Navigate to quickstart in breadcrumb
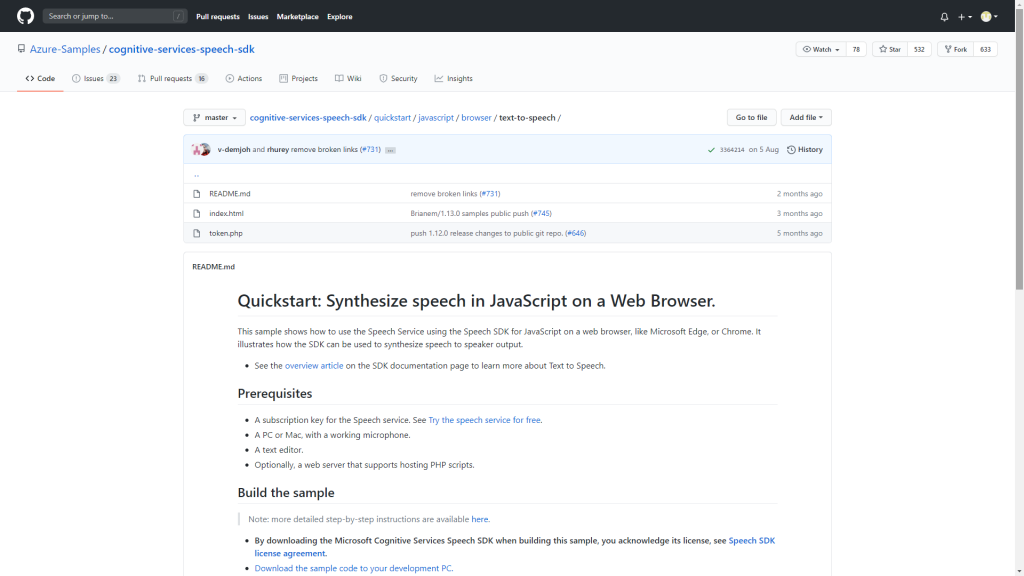The height and width of the screenshot is (576, 1024). pyautogui.click(x=392, y=118)
